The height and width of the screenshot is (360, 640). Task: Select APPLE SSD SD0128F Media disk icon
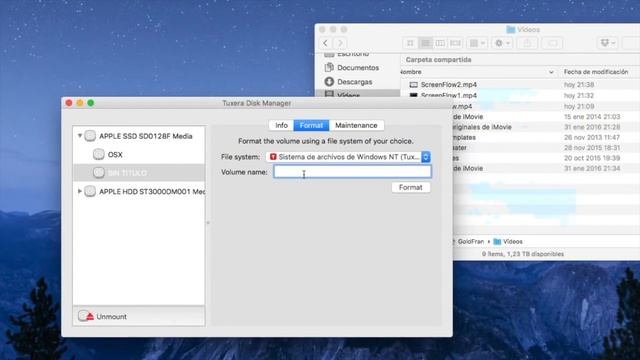click(90, 136)
